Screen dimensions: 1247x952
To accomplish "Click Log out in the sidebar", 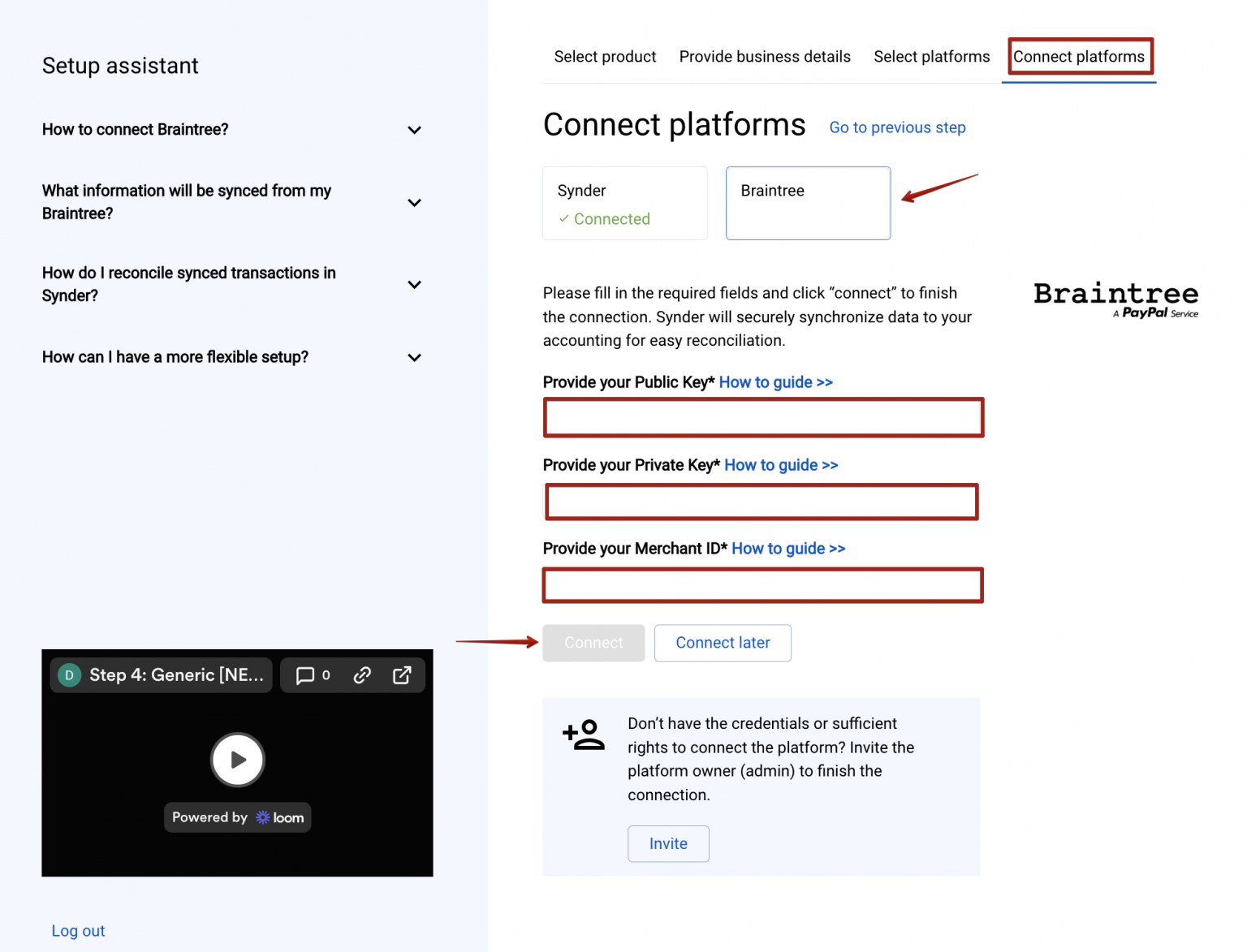I will (x=77, y=930).
